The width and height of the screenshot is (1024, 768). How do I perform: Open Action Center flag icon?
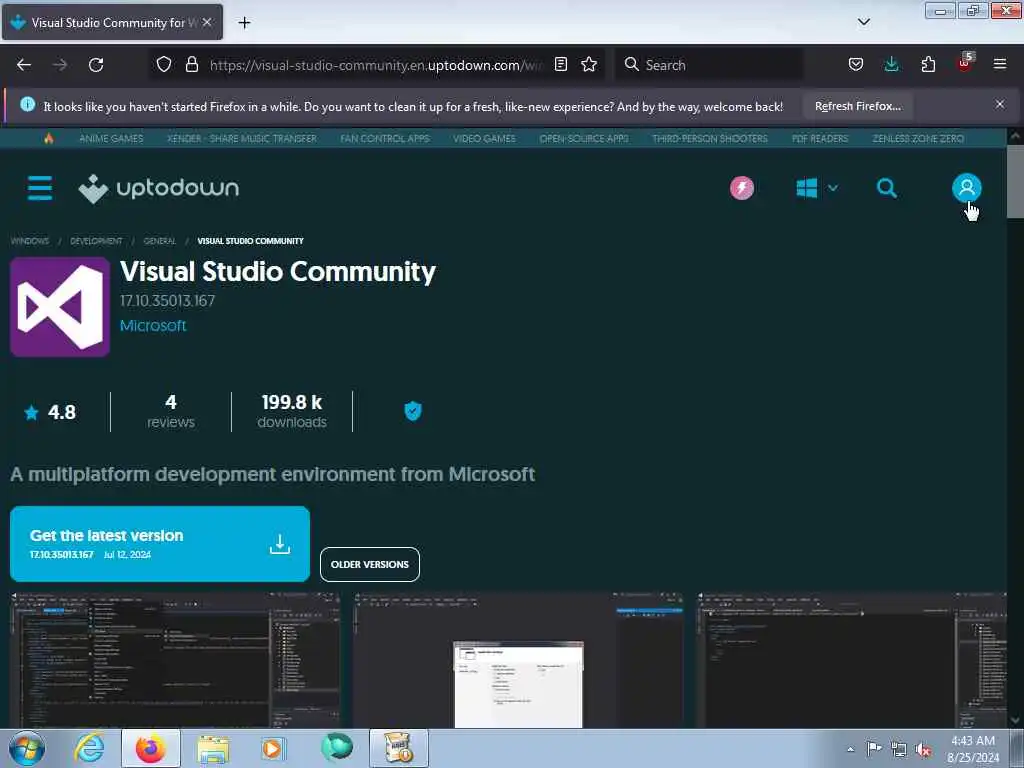tap(873, 748)
